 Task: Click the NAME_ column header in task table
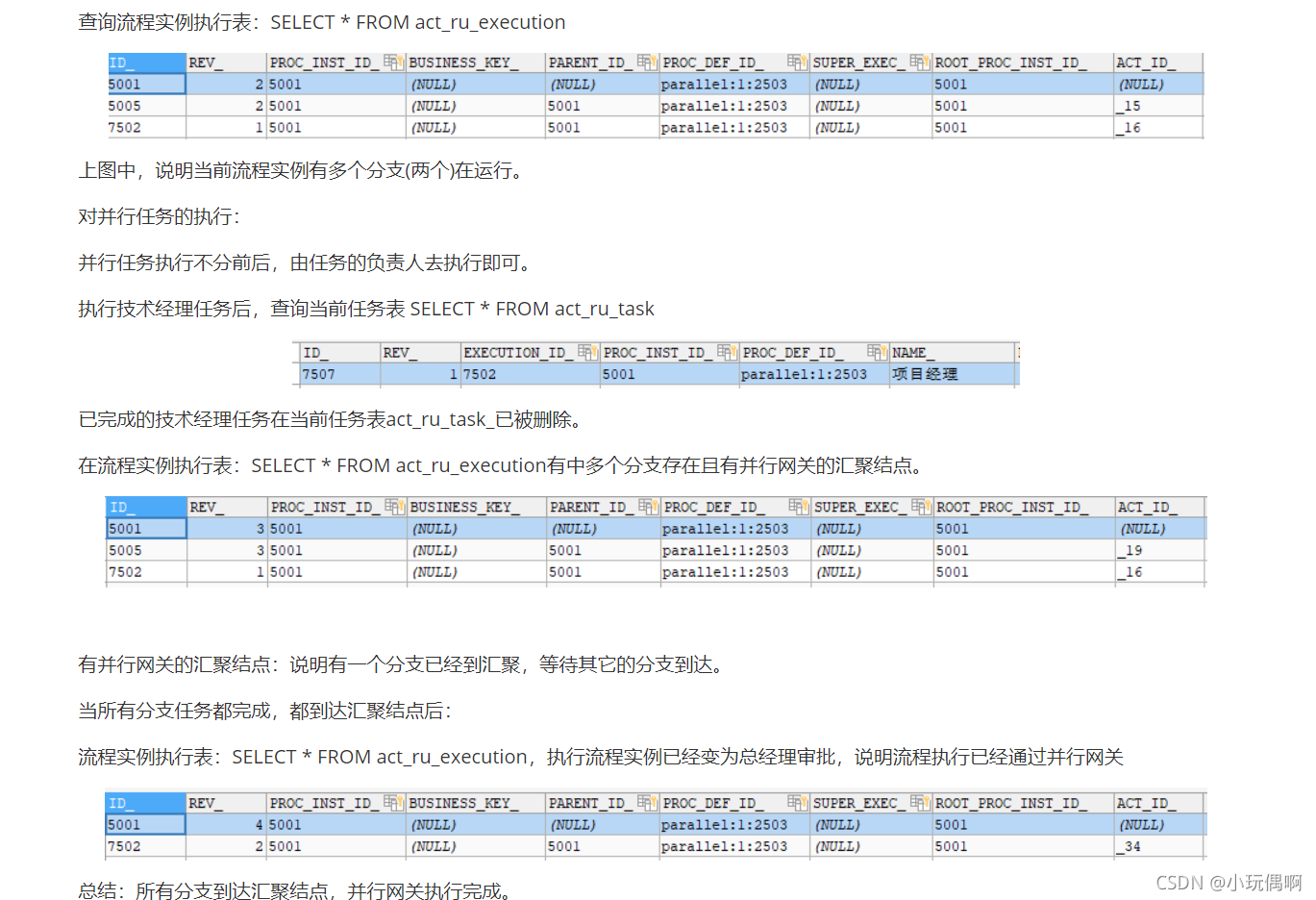tap(952, 353)
